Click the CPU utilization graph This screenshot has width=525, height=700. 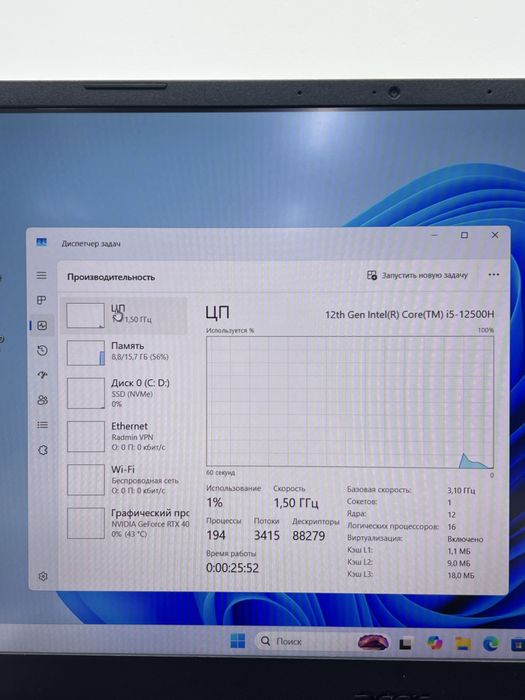tap(350, 402)
